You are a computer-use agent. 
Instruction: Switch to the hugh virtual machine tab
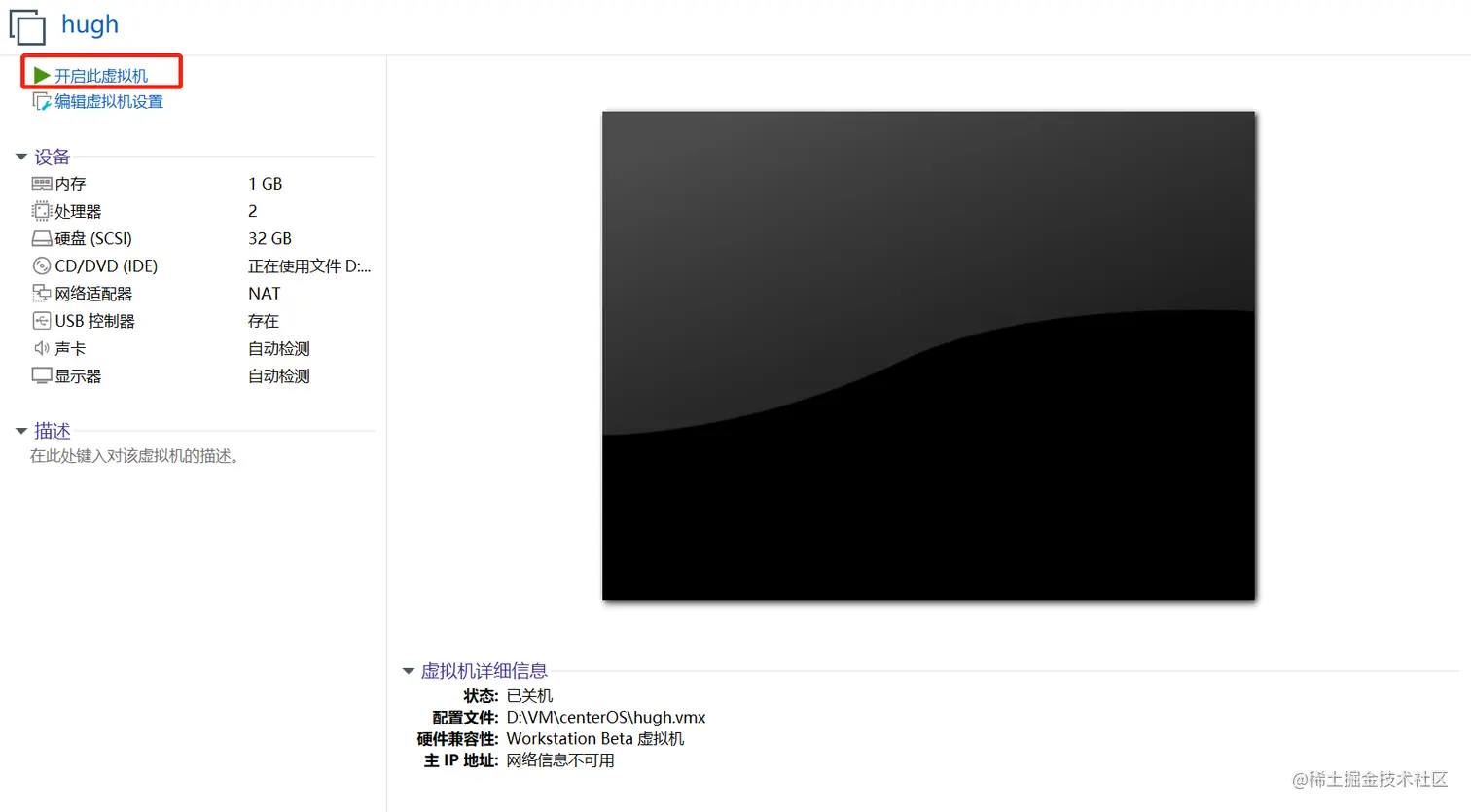[x=90, y=25]
